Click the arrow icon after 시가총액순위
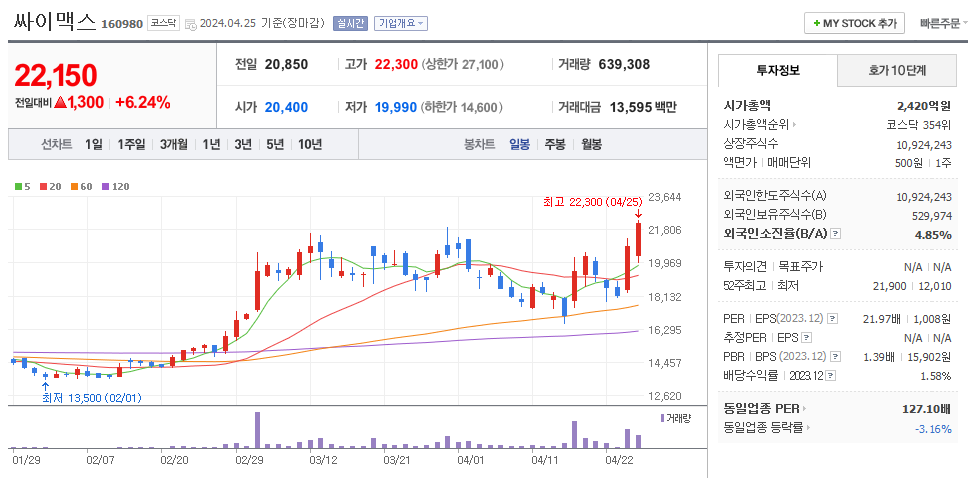The image size is (977, 478). pos(794,125)
